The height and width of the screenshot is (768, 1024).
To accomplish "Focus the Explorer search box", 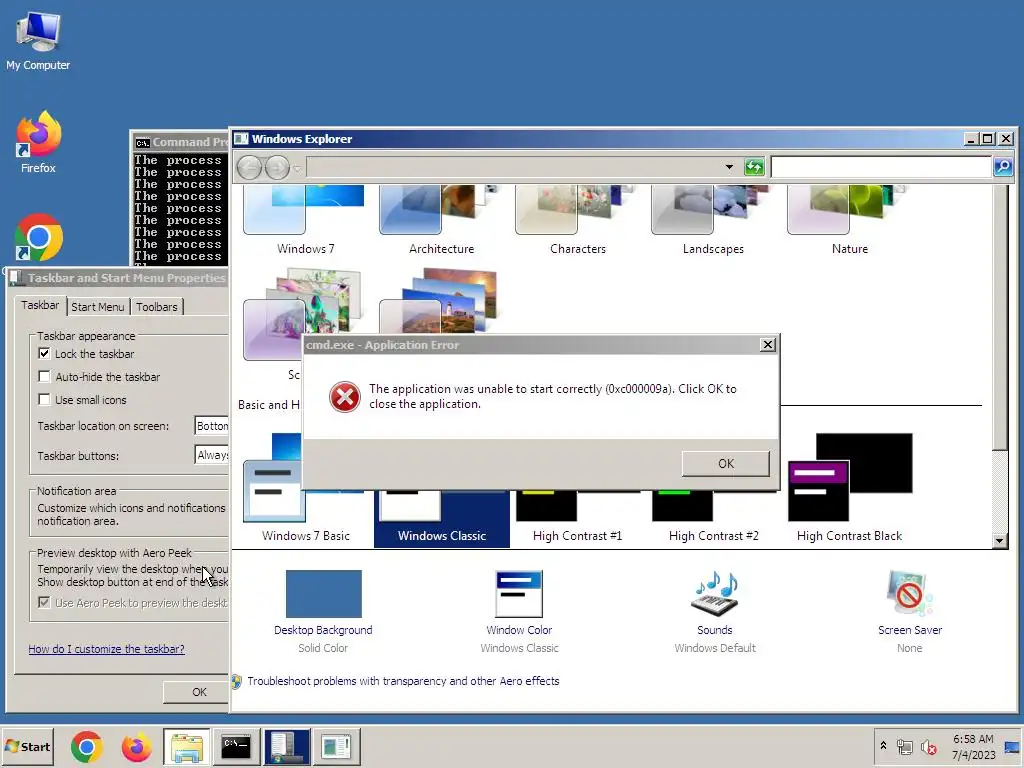I will pos(881,167).
